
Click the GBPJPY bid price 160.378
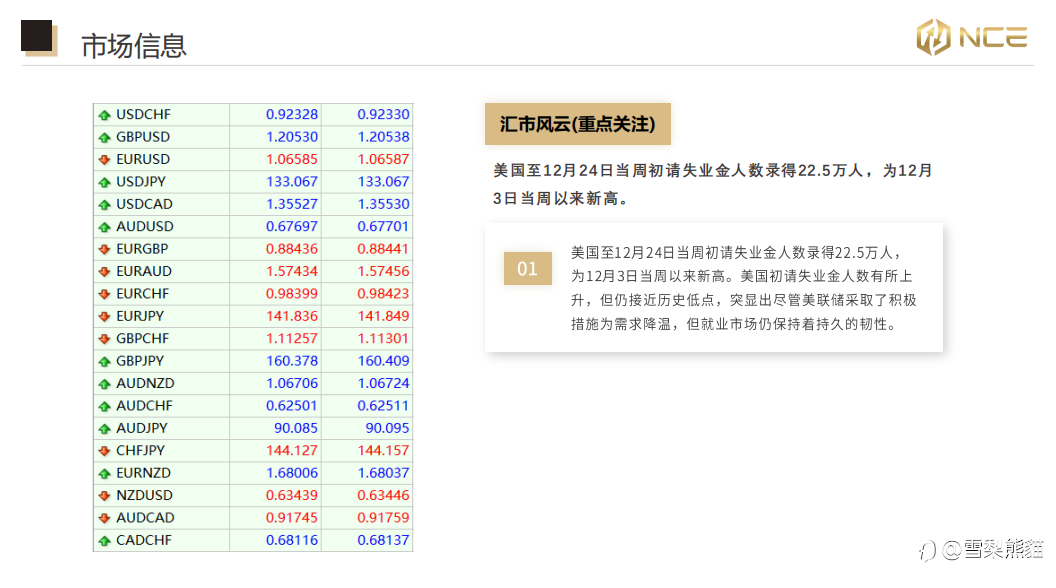pyautogui.click(x=292, y=360)
